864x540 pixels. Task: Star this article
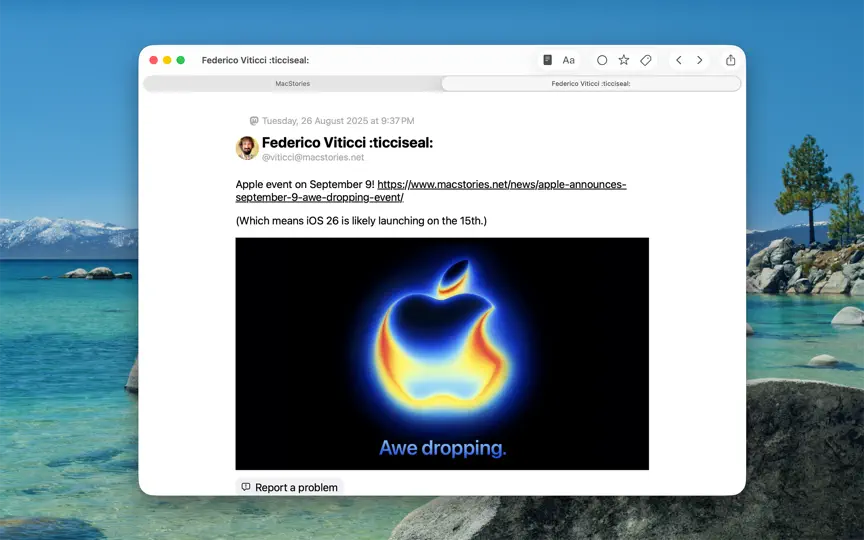[x=623, y=60]
